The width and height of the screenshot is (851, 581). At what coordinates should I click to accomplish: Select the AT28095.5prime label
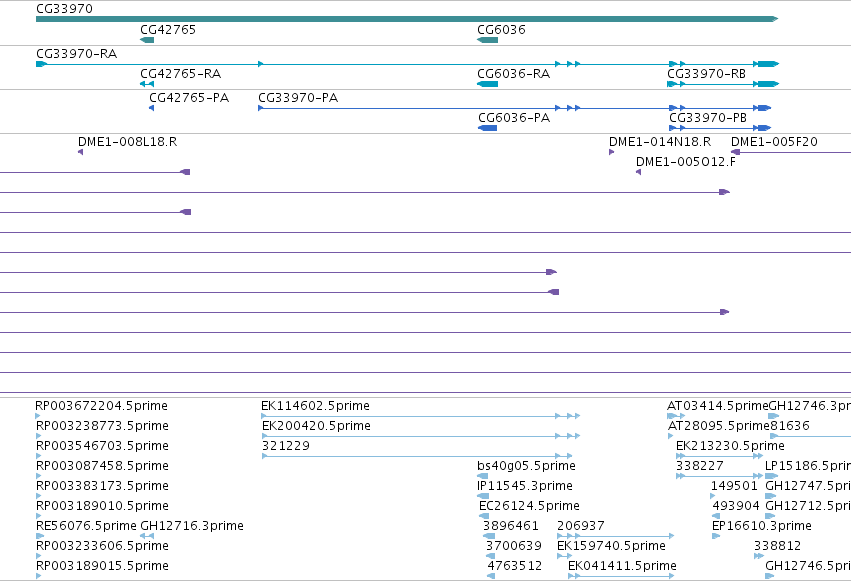(x=719, y=426)
